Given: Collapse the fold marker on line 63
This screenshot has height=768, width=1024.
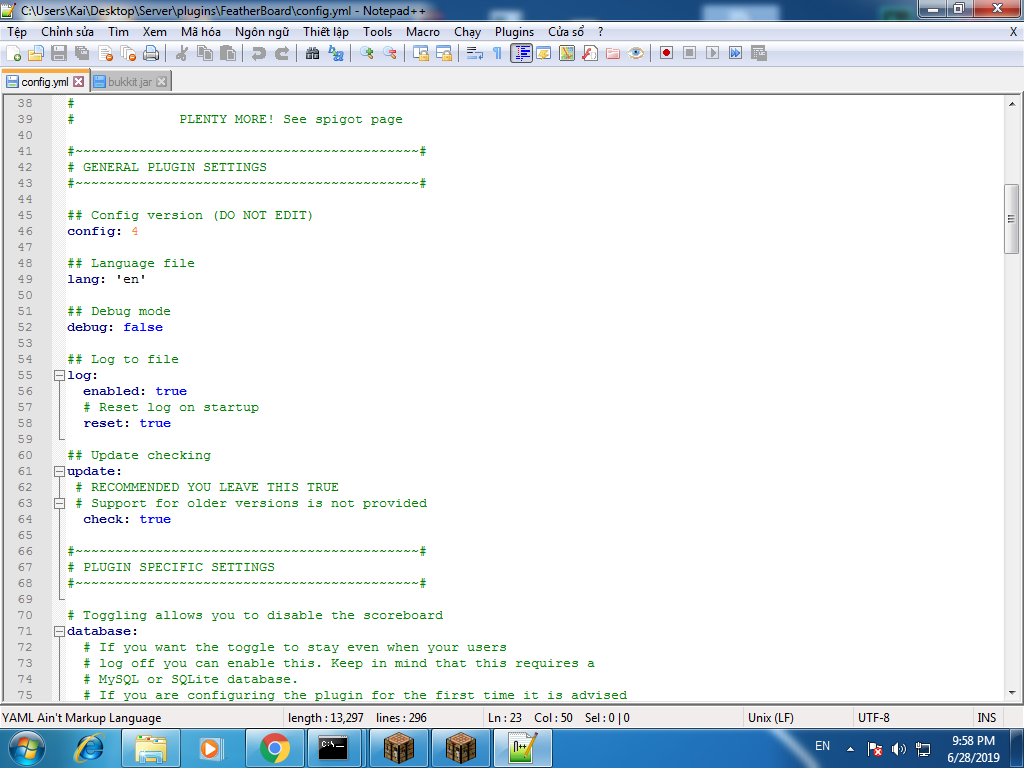Looking at the screenshot, I should pos(59,504).
